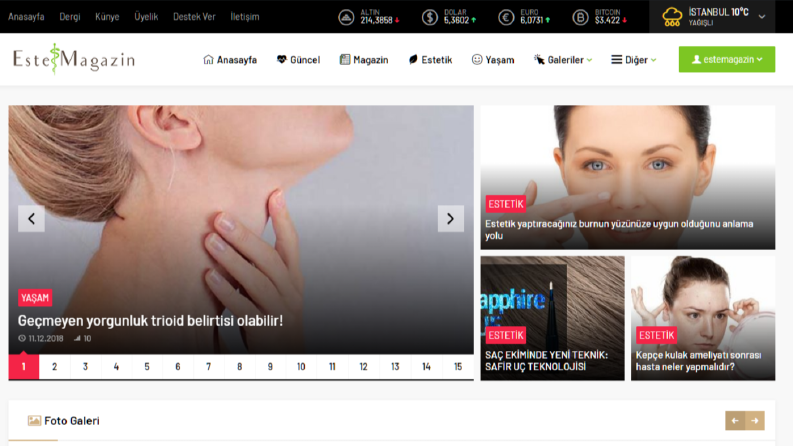Click the hamburger icon beside Diğer
793x446 pixels.
(x=616, y=59)
